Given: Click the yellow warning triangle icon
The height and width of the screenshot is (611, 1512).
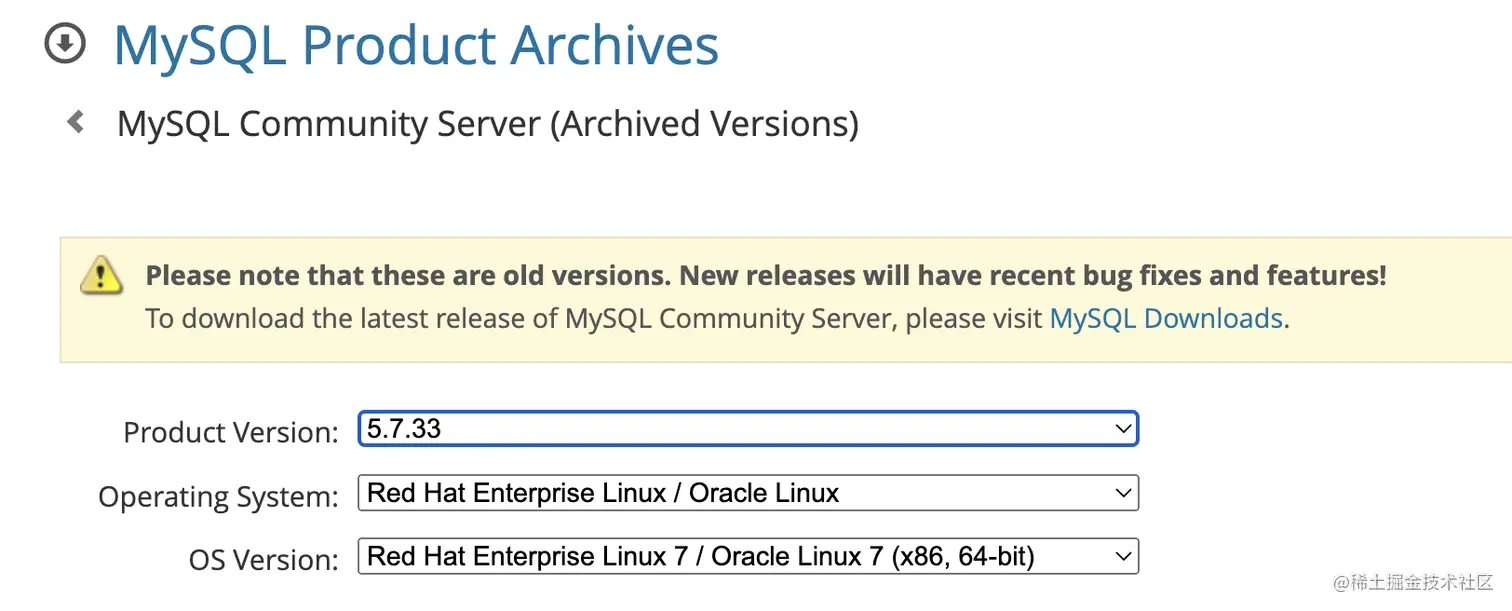Looking at the screenshot, I should click(x=101, y=274).
